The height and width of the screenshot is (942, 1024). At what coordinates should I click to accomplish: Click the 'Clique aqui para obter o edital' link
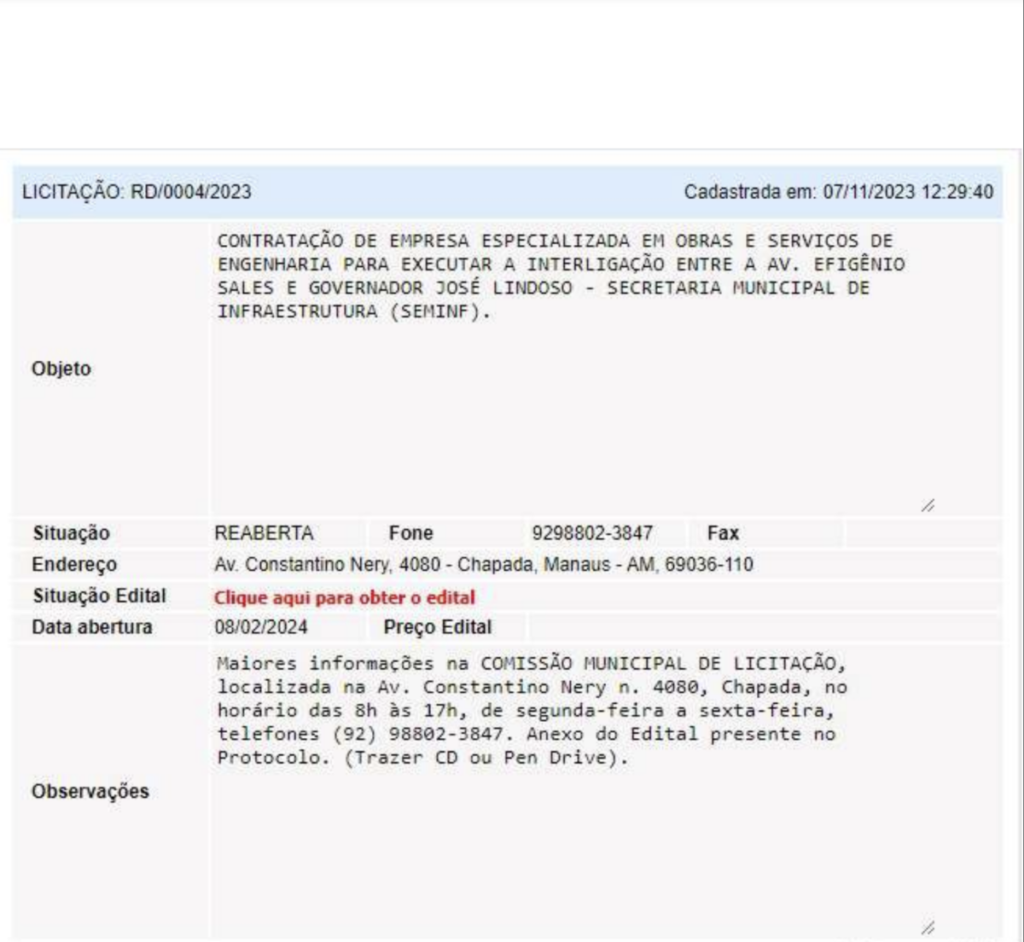(x=344, y=598)
